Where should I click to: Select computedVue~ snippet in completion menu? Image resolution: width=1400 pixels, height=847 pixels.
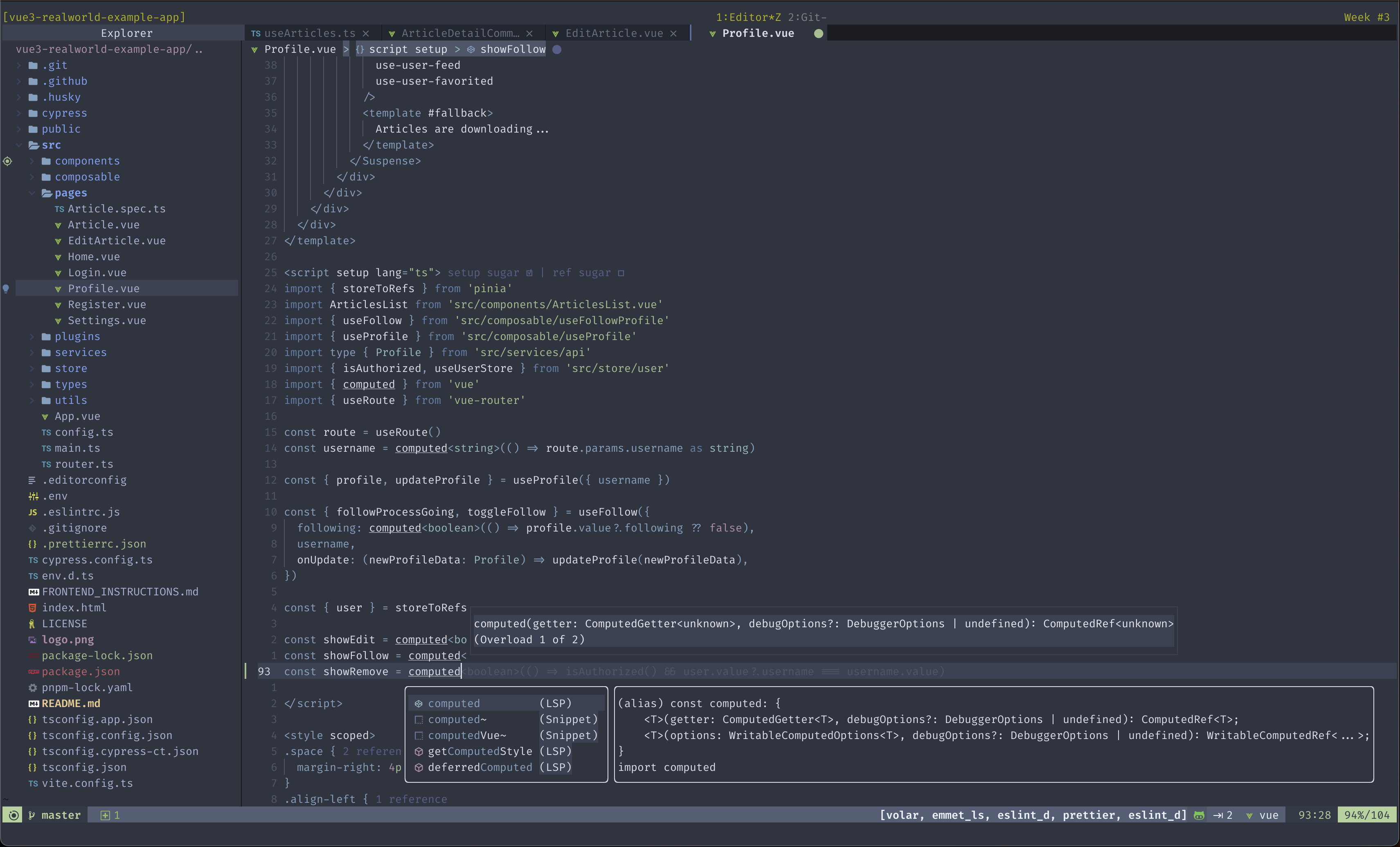click(466, 735)
